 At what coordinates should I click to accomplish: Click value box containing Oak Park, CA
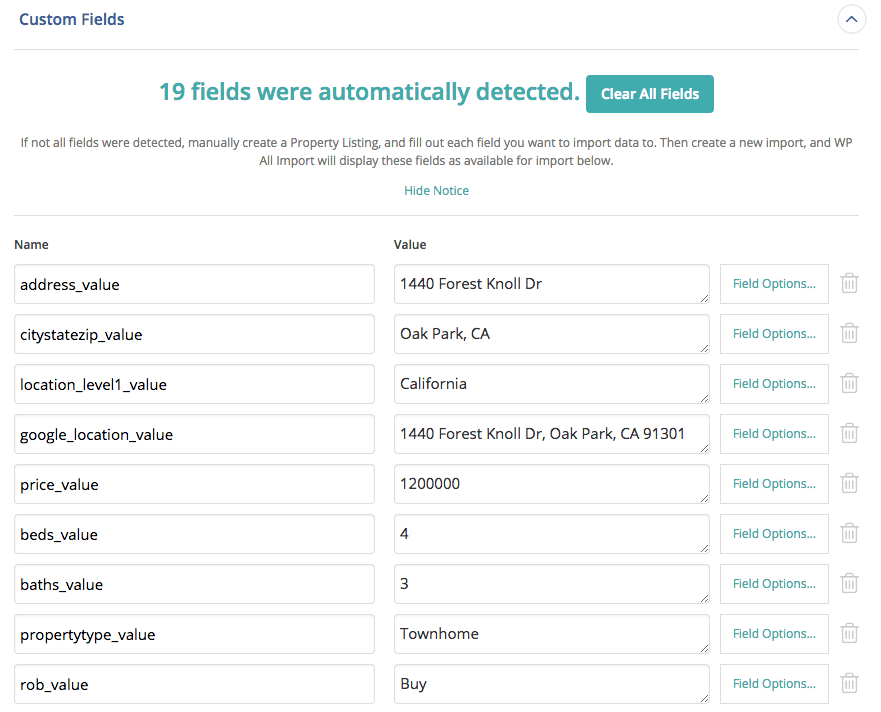click(x=552, y=334)
